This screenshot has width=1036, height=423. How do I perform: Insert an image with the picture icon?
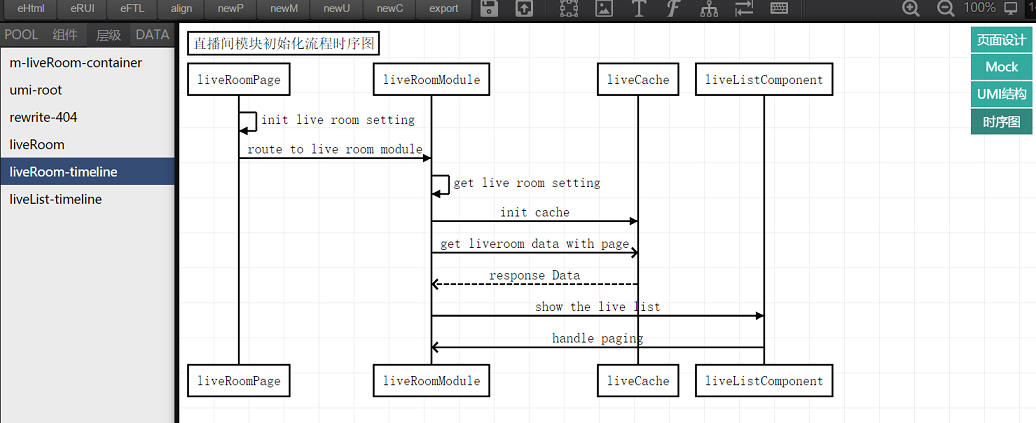coord(603,9)
